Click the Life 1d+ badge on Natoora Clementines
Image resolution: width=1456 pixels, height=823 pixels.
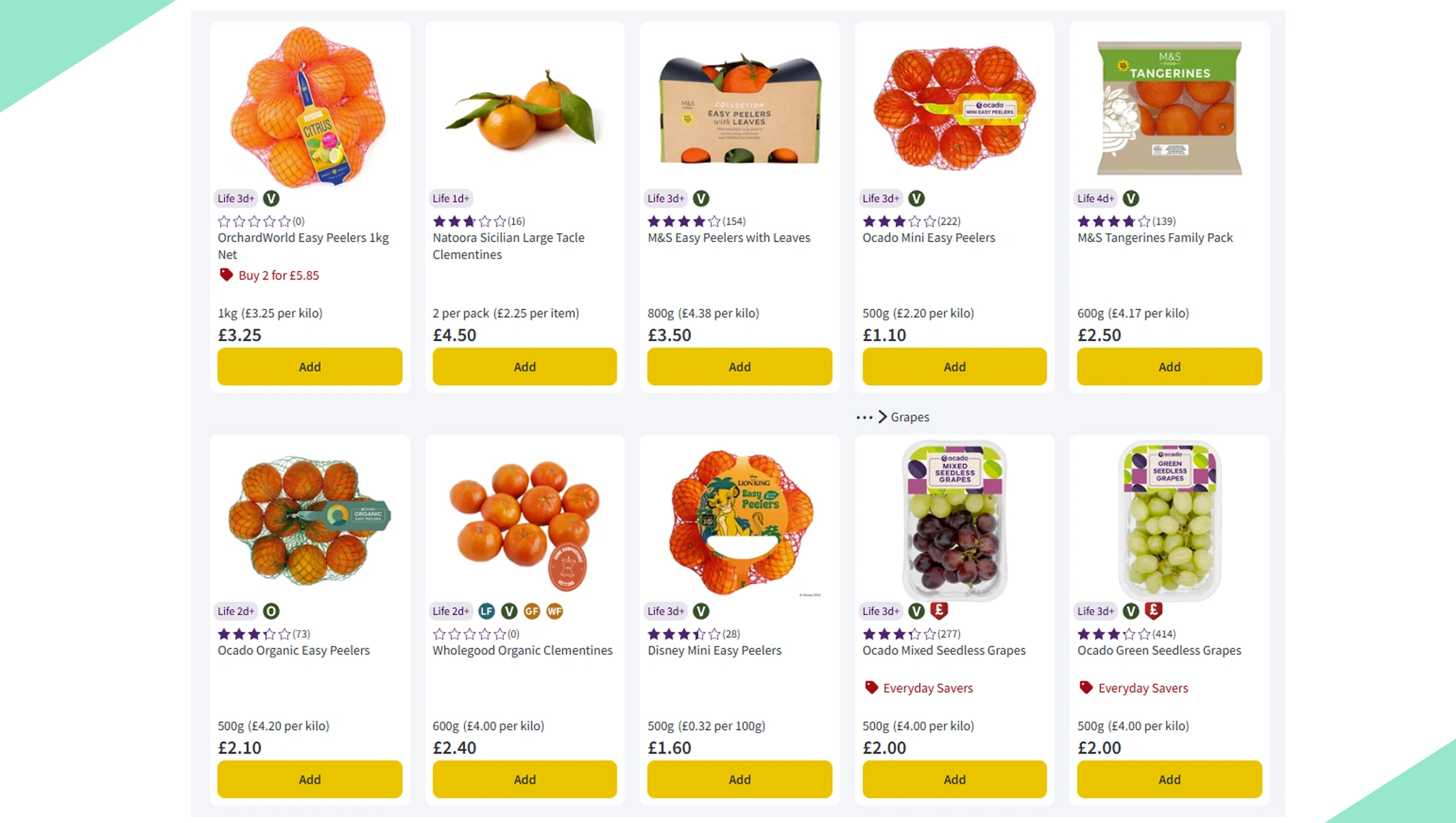[x=451, y=198]
